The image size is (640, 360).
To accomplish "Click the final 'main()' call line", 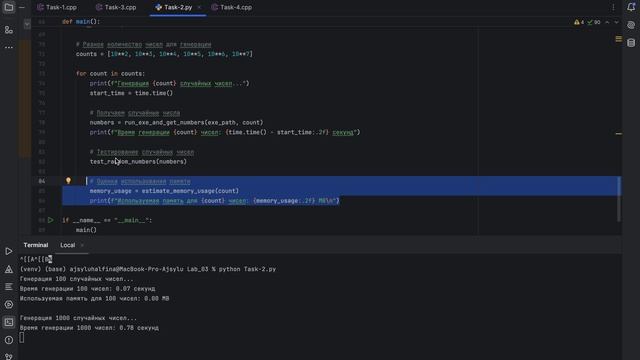I will (86, 230).
